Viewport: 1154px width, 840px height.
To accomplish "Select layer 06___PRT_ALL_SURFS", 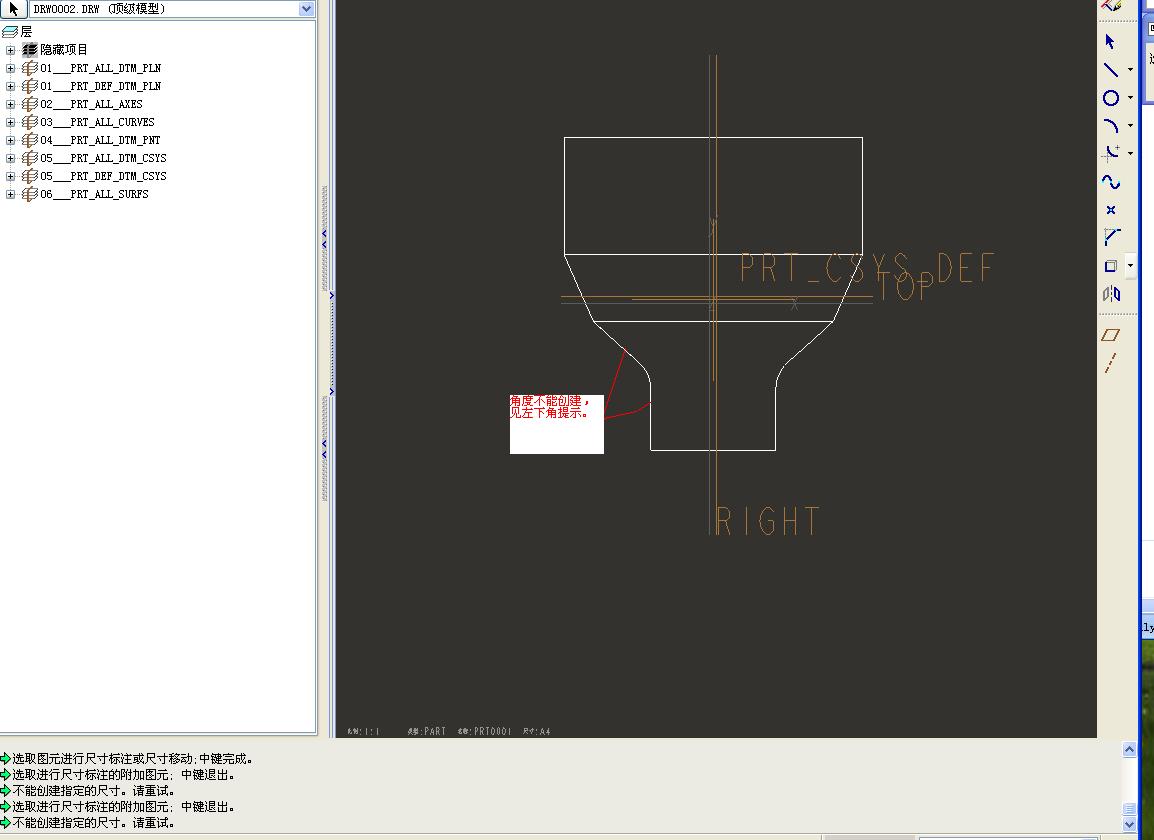I will pos(94,194).
